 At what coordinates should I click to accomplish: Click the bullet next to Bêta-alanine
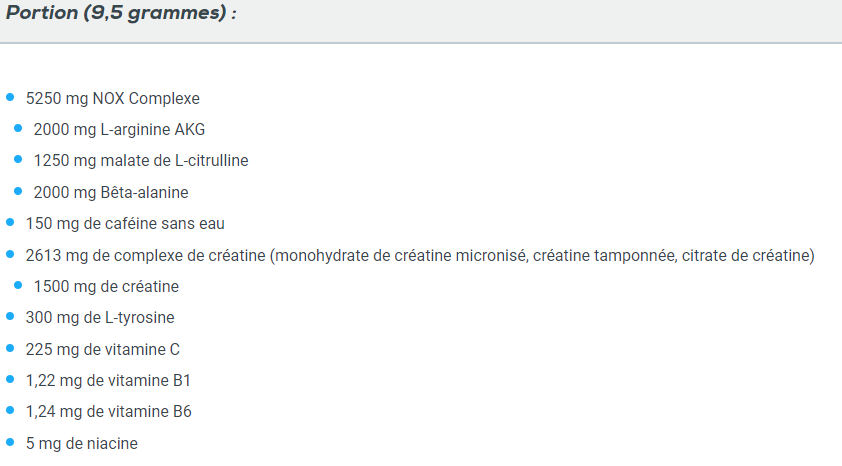click(18, 191)
